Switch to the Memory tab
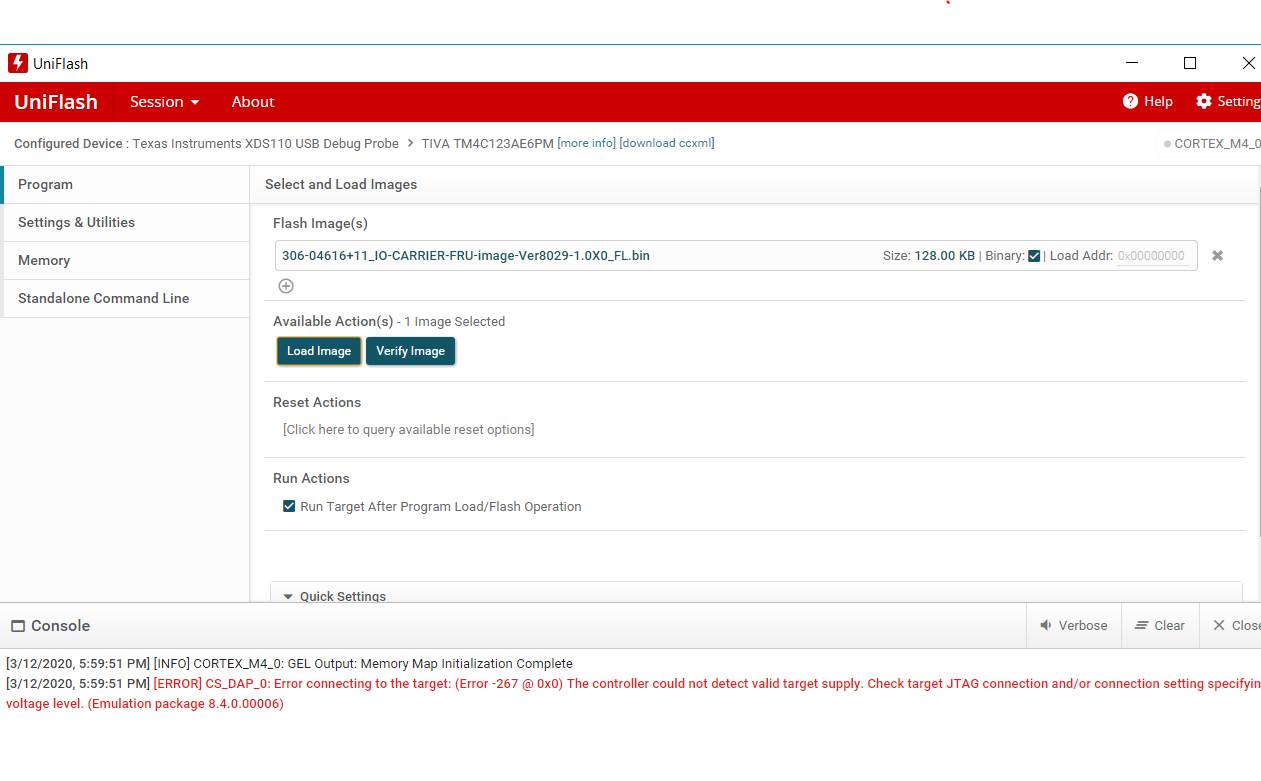Screen dimensions: 1261x781 125,260
